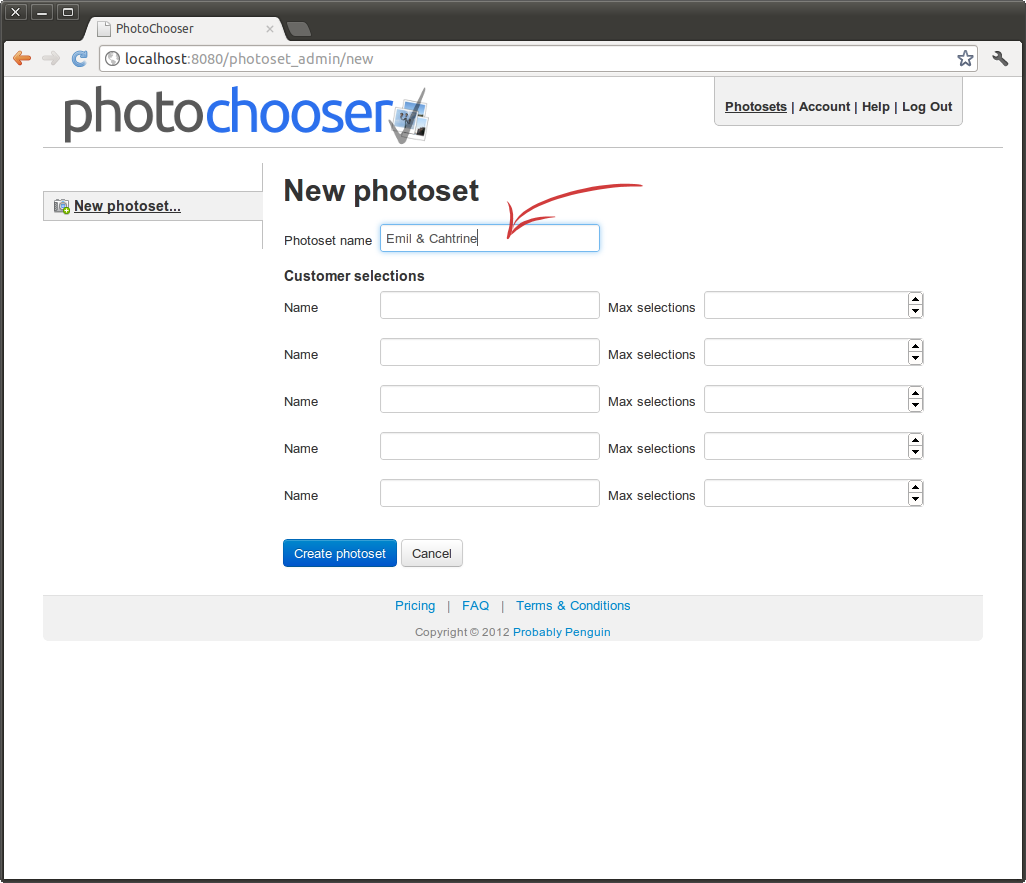Open the browser wrench settings menu
The width and height of the screenshot is (1026, 883).
[x=1000, y=58]
